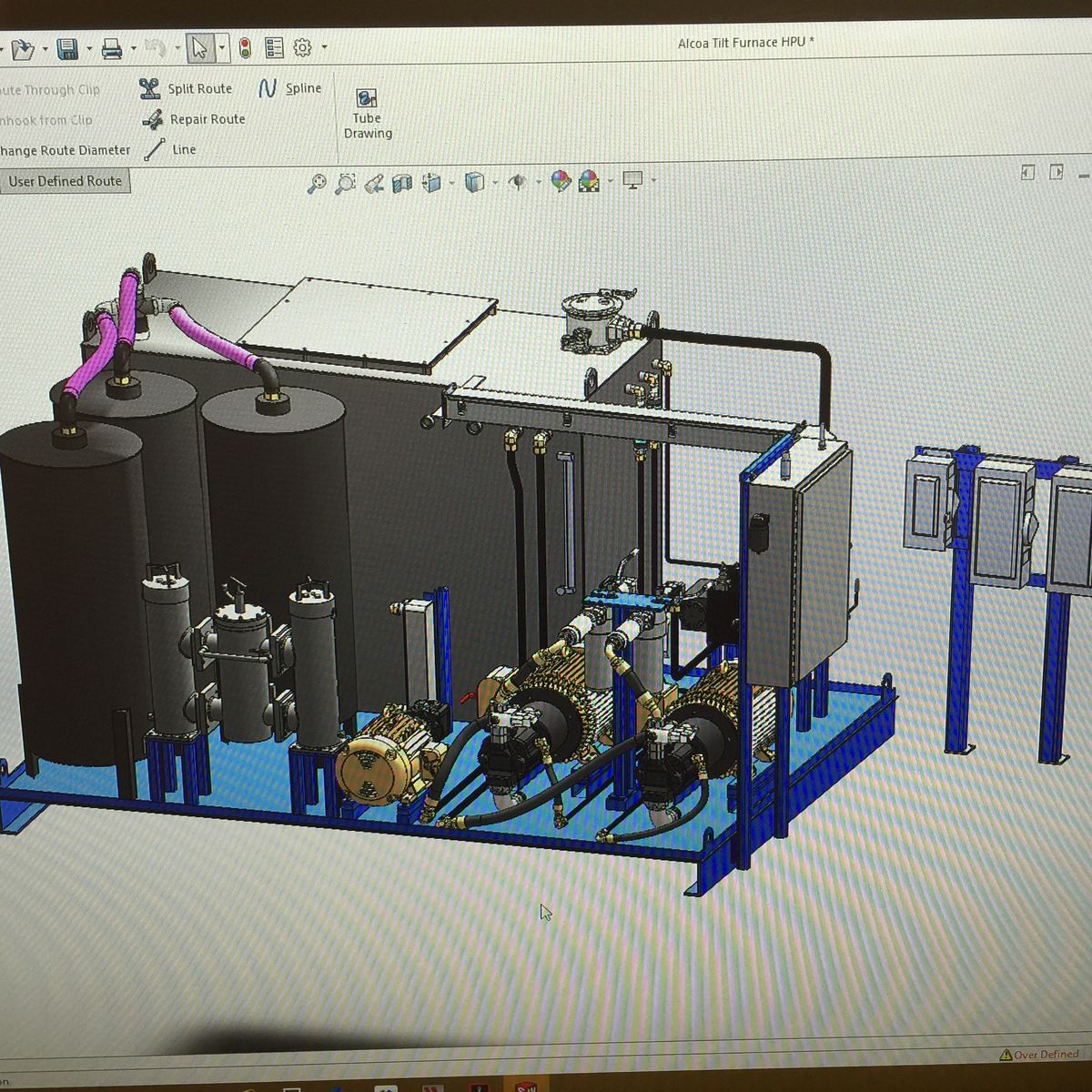
Task: Expand the Options gear dropdown arrow
Action: pos(324,47)
